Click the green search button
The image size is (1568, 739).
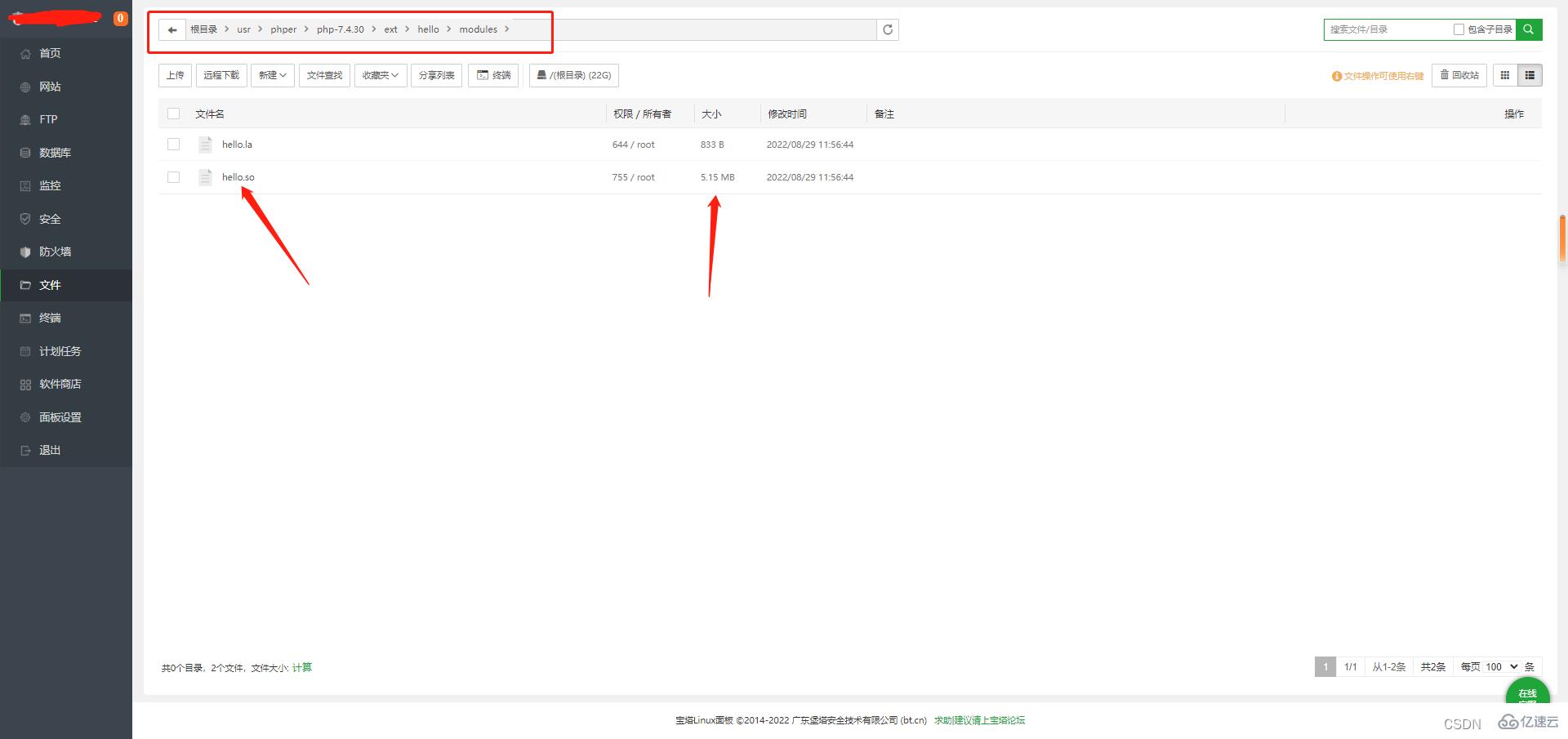coord(1529,29)
